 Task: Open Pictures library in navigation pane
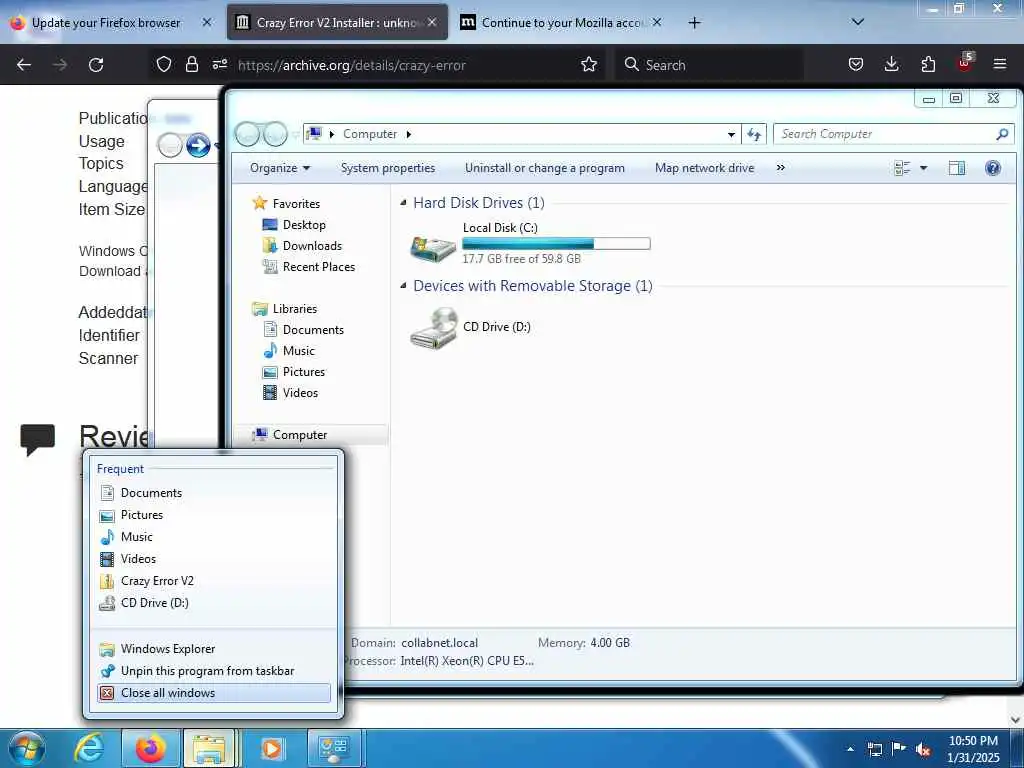304,372
